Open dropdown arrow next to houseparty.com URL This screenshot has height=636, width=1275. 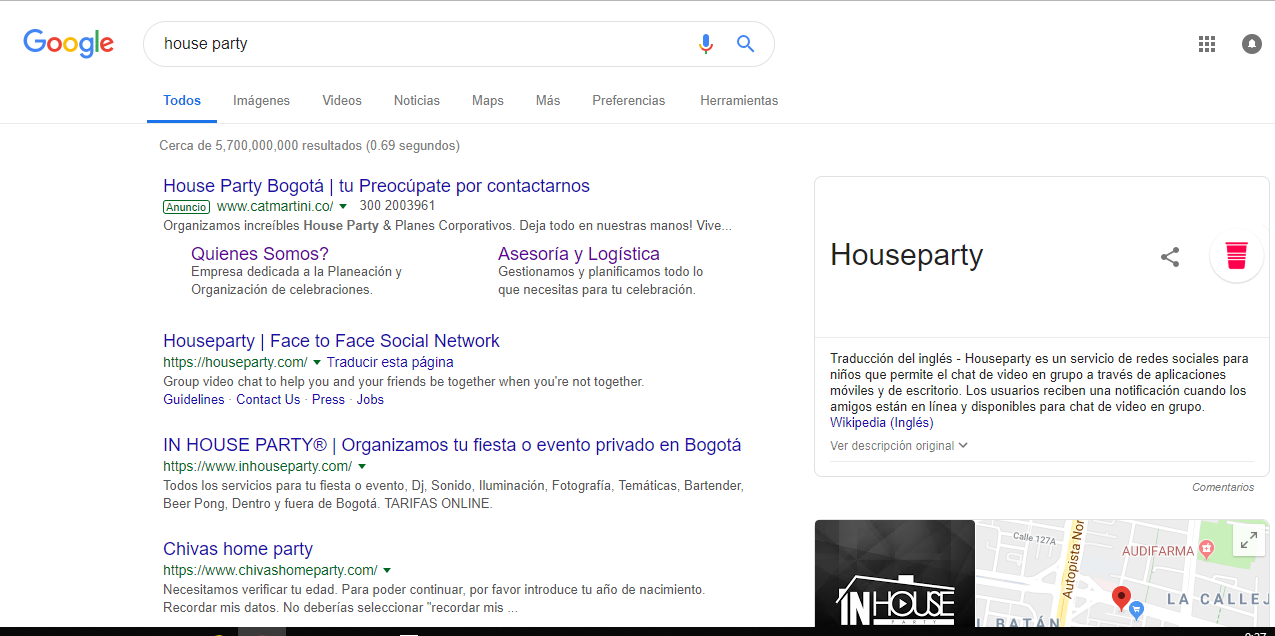(x=317, y=362)
